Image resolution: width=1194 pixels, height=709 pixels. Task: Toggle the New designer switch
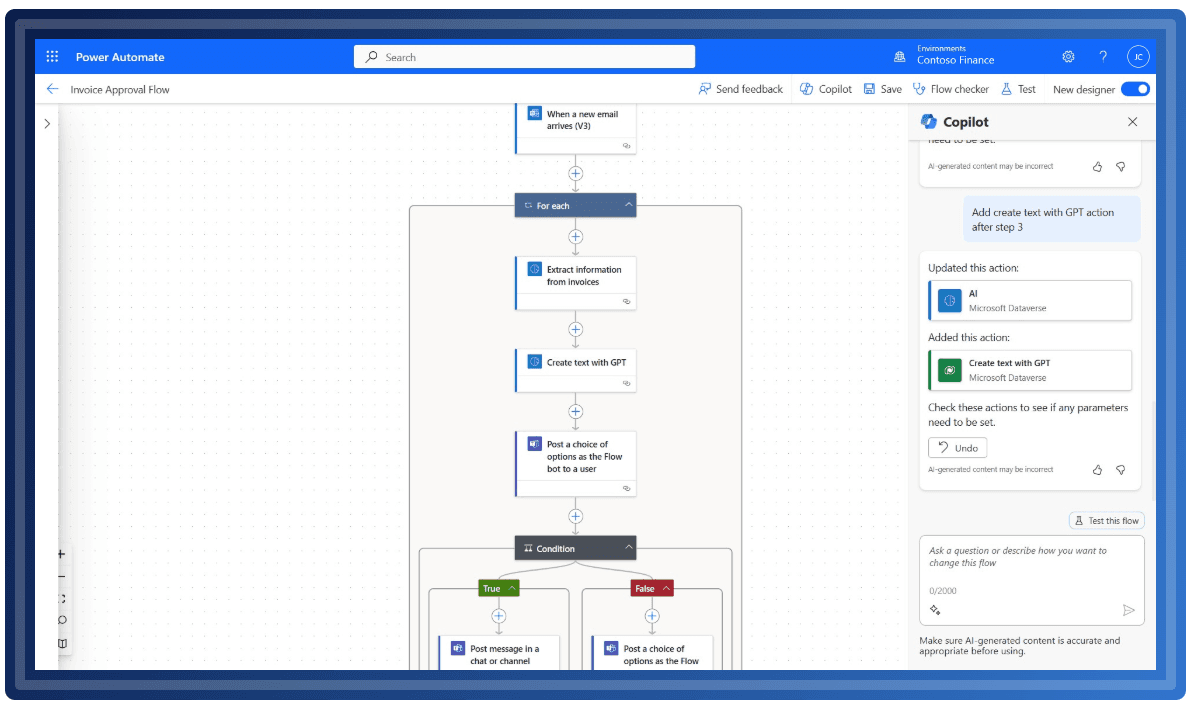tap(1135, 89)
